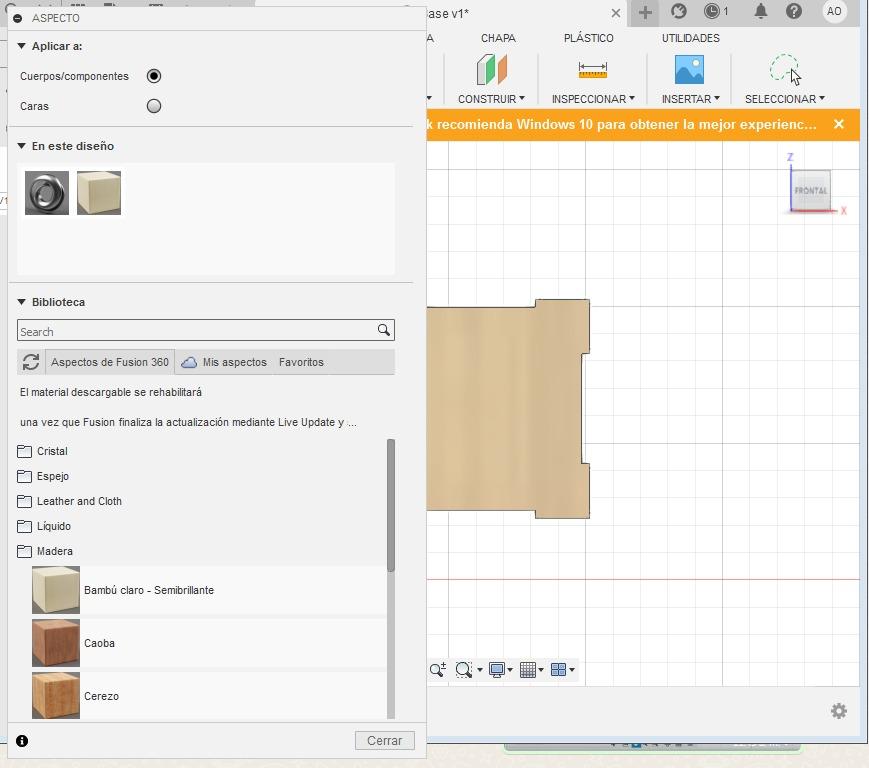Collapse the Biblioteca section
869x768 pixels.
pyautogui.click(x=22, y=302)
